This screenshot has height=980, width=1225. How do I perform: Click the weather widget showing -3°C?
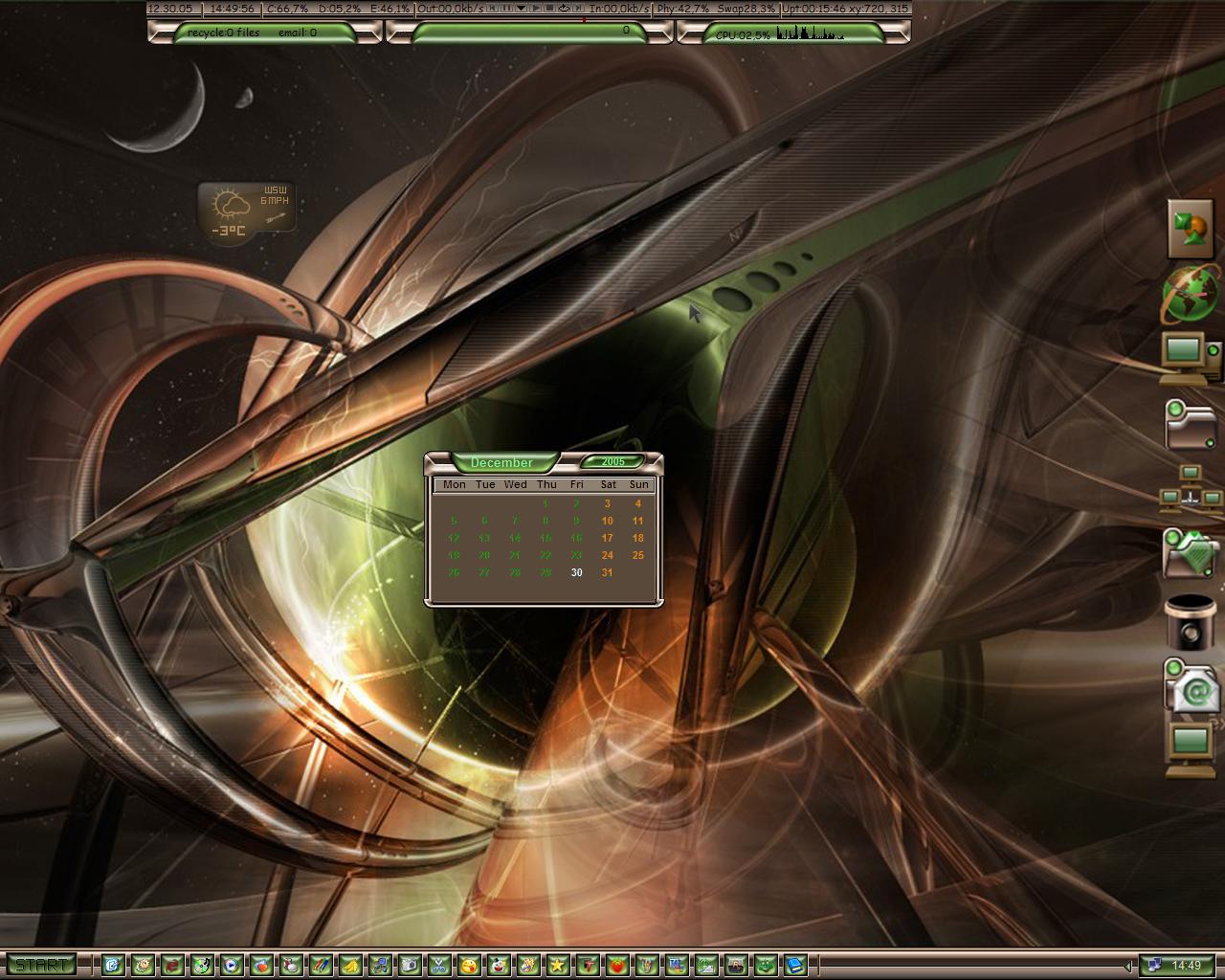[x=247, y=212]
